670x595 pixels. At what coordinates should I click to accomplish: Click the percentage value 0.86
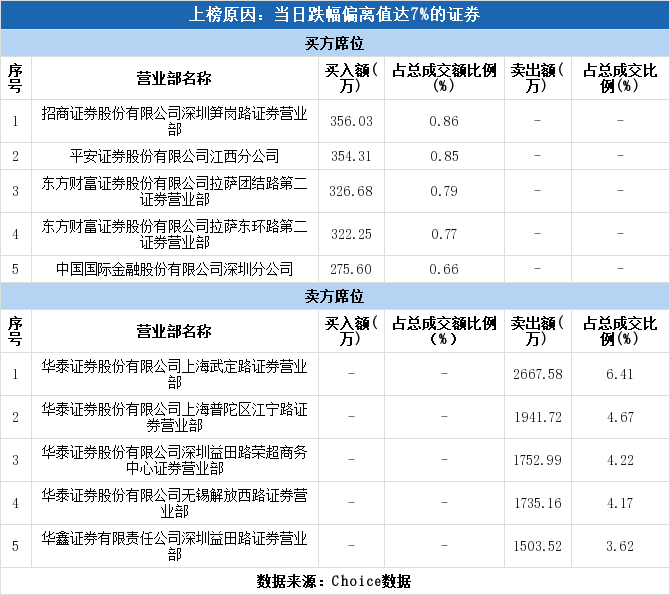[444, 121]
